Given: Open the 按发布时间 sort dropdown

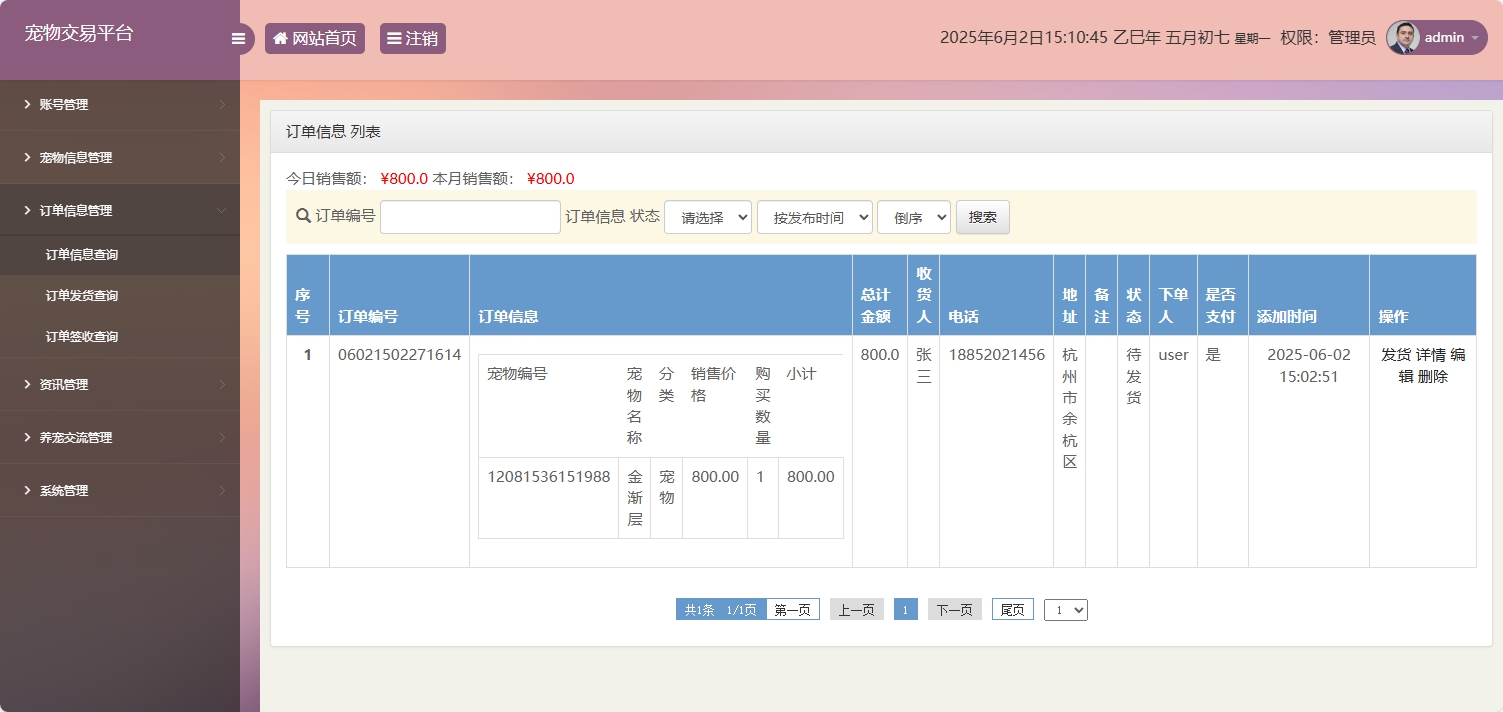Looking at the screenshot, I should (814, 217).
